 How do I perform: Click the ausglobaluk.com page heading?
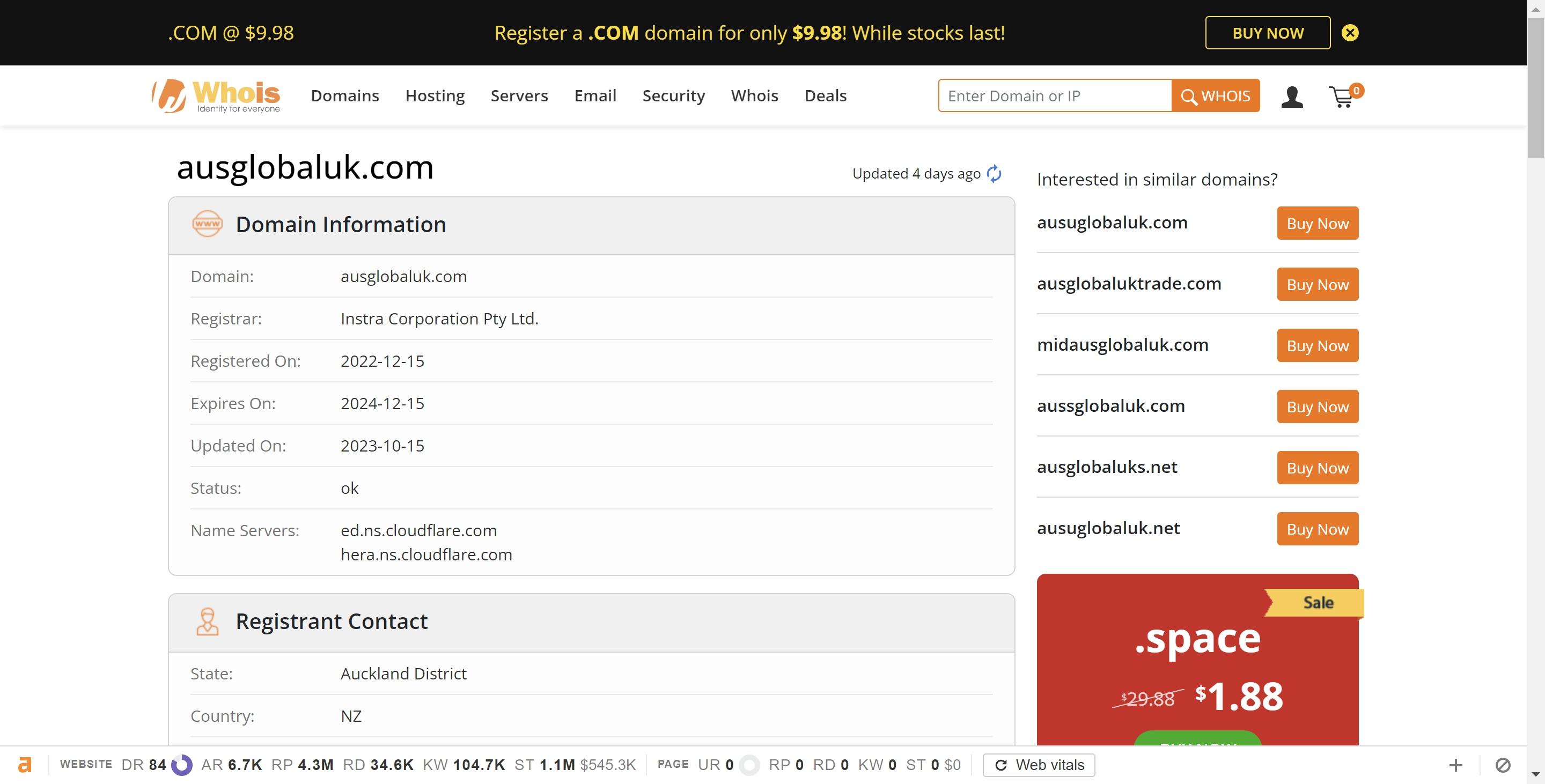[x=305, y=167]
